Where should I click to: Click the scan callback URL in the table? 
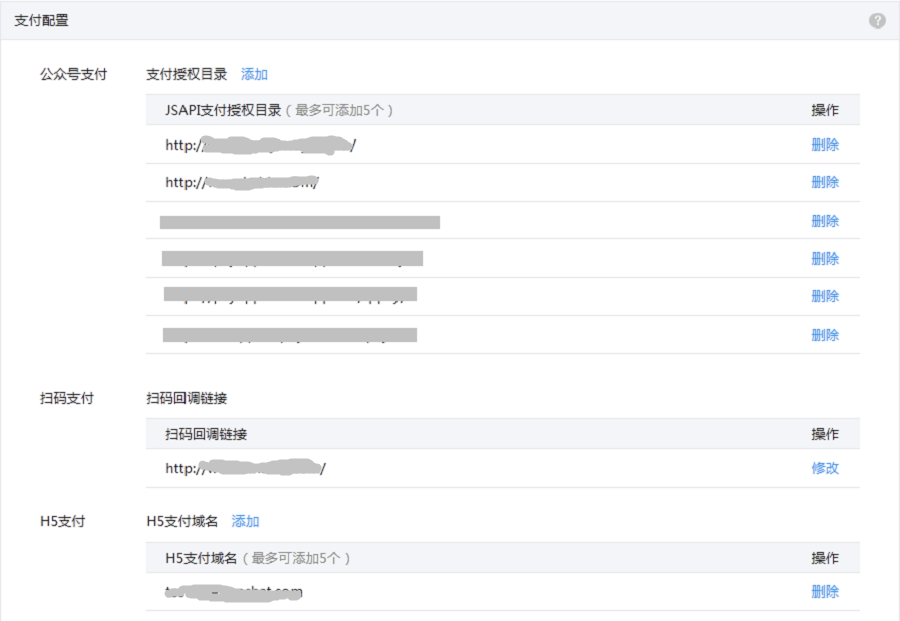pyautogui.click(x=246, y=468)
